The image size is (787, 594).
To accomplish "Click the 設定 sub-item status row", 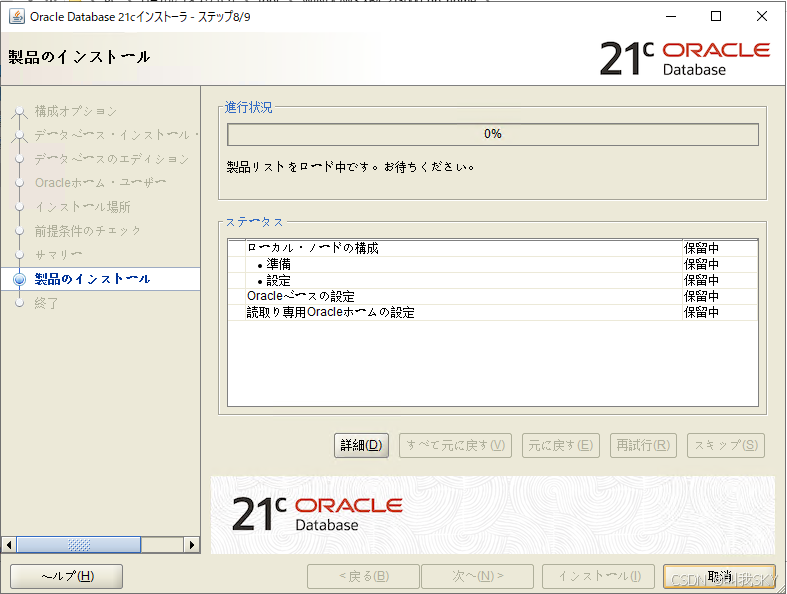I will pyautogui.click(x=492, y=280).
